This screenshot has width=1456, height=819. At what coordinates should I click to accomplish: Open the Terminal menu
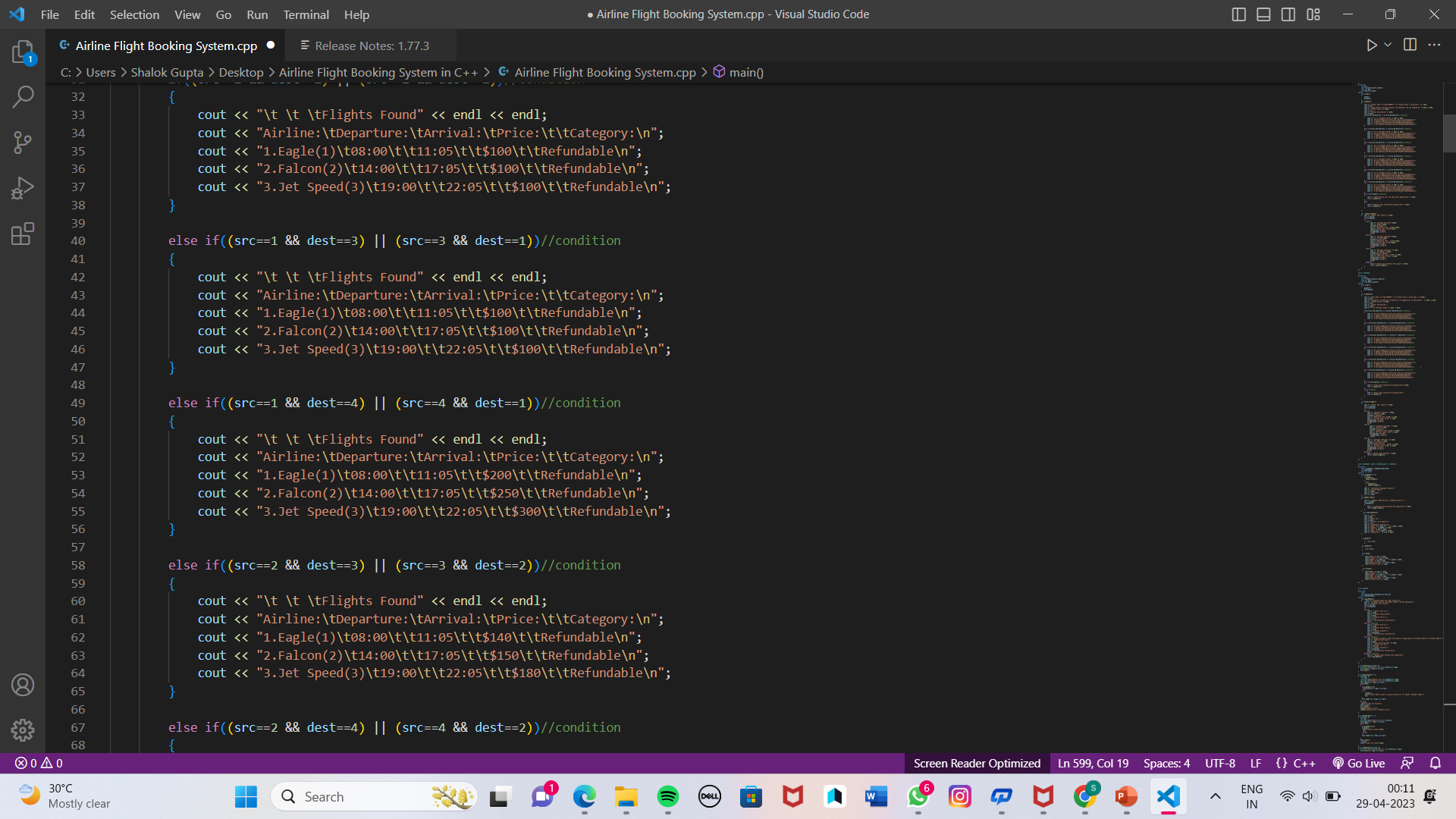click(306, 14)
